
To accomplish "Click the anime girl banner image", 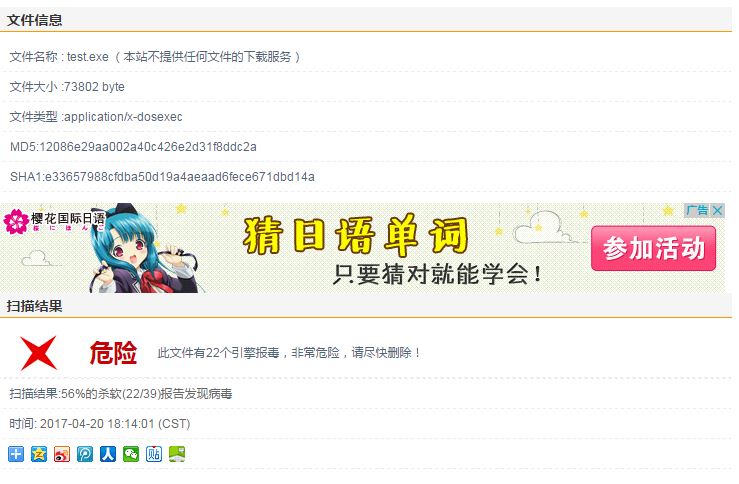I will [x=146, y=248].
